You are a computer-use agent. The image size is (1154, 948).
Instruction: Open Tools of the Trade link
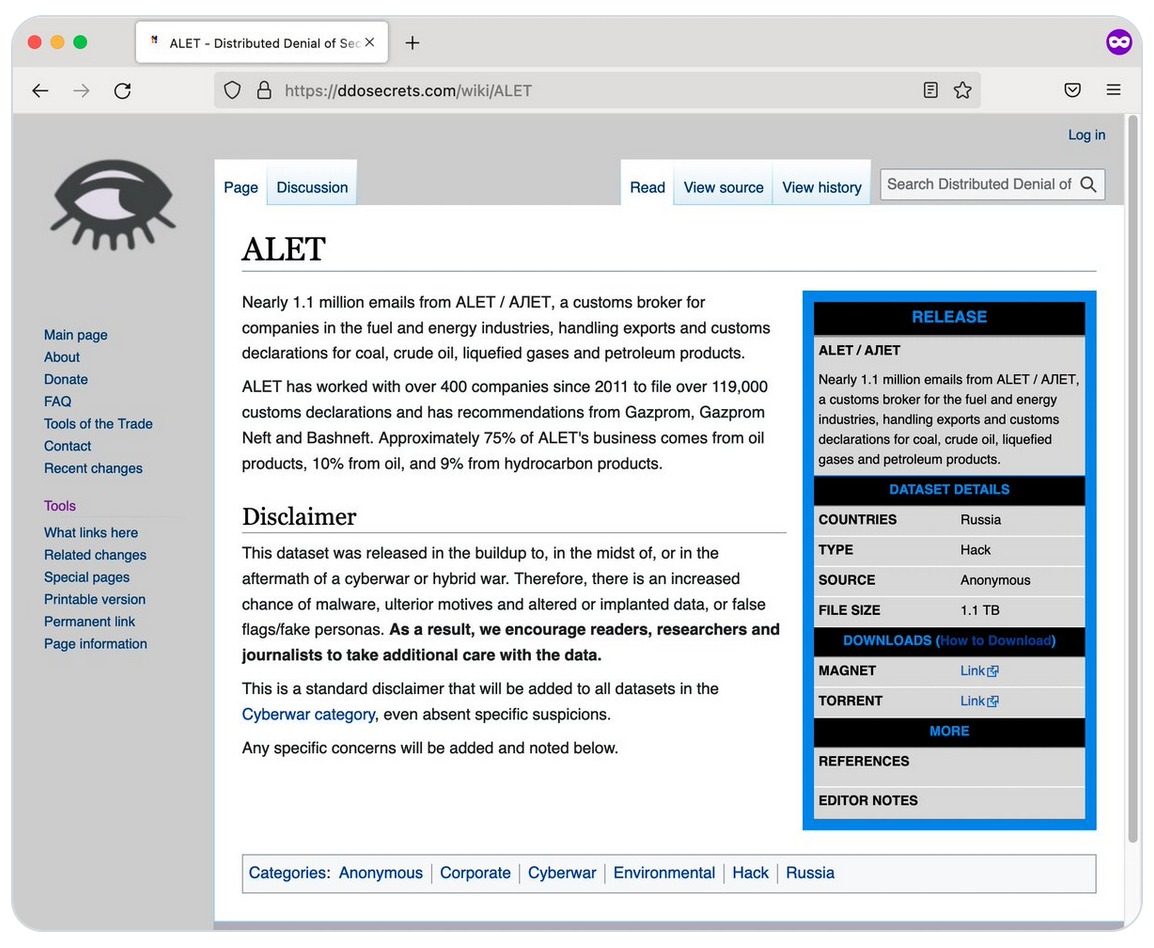(98, 423)
